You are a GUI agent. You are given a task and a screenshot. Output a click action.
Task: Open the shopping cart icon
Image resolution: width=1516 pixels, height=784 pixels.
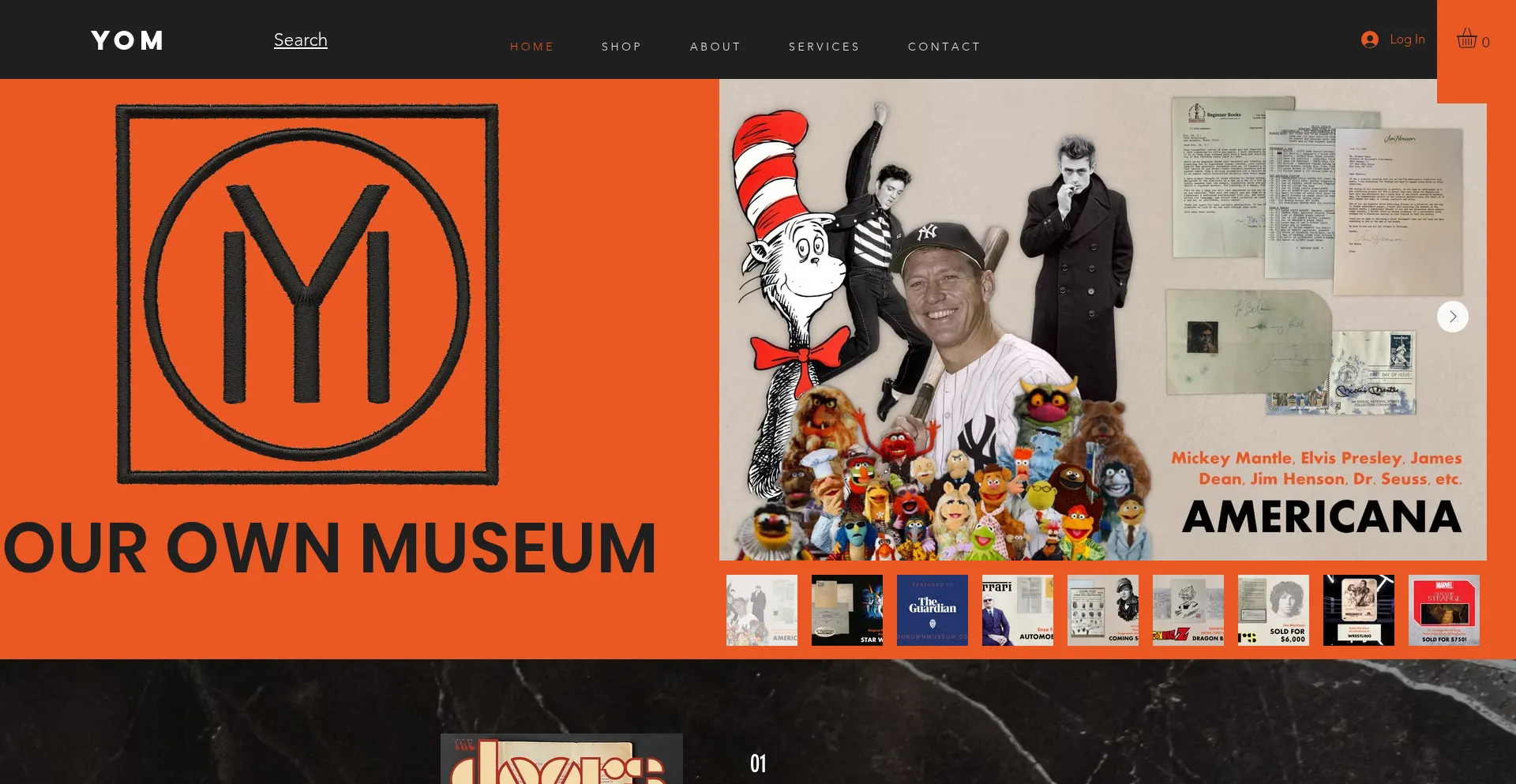tap(1467, 39)
